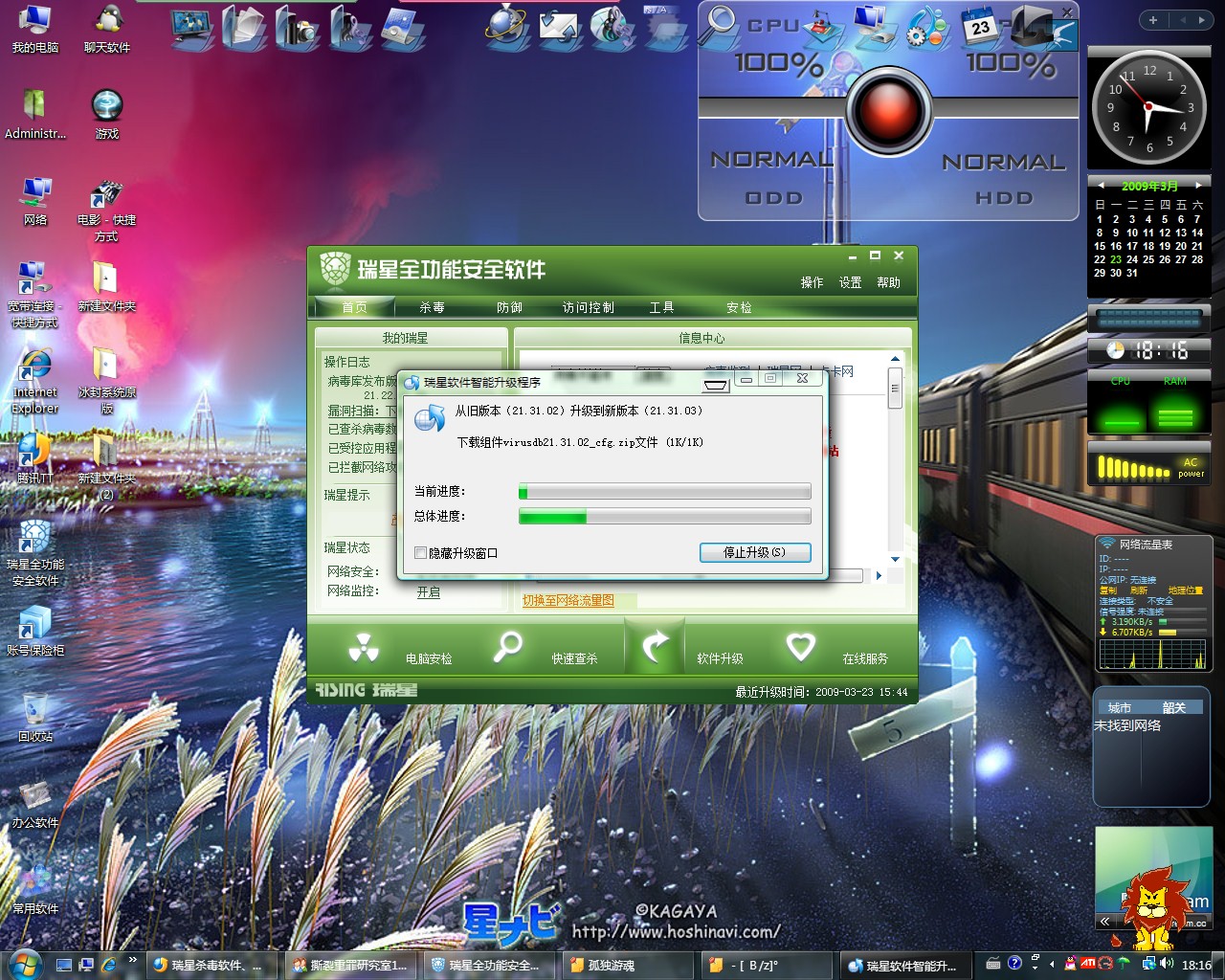Click the 刷新 link in 网络流量表 gadget
The width and height of the screenshot is (1225, 980).
(1139, 590)
